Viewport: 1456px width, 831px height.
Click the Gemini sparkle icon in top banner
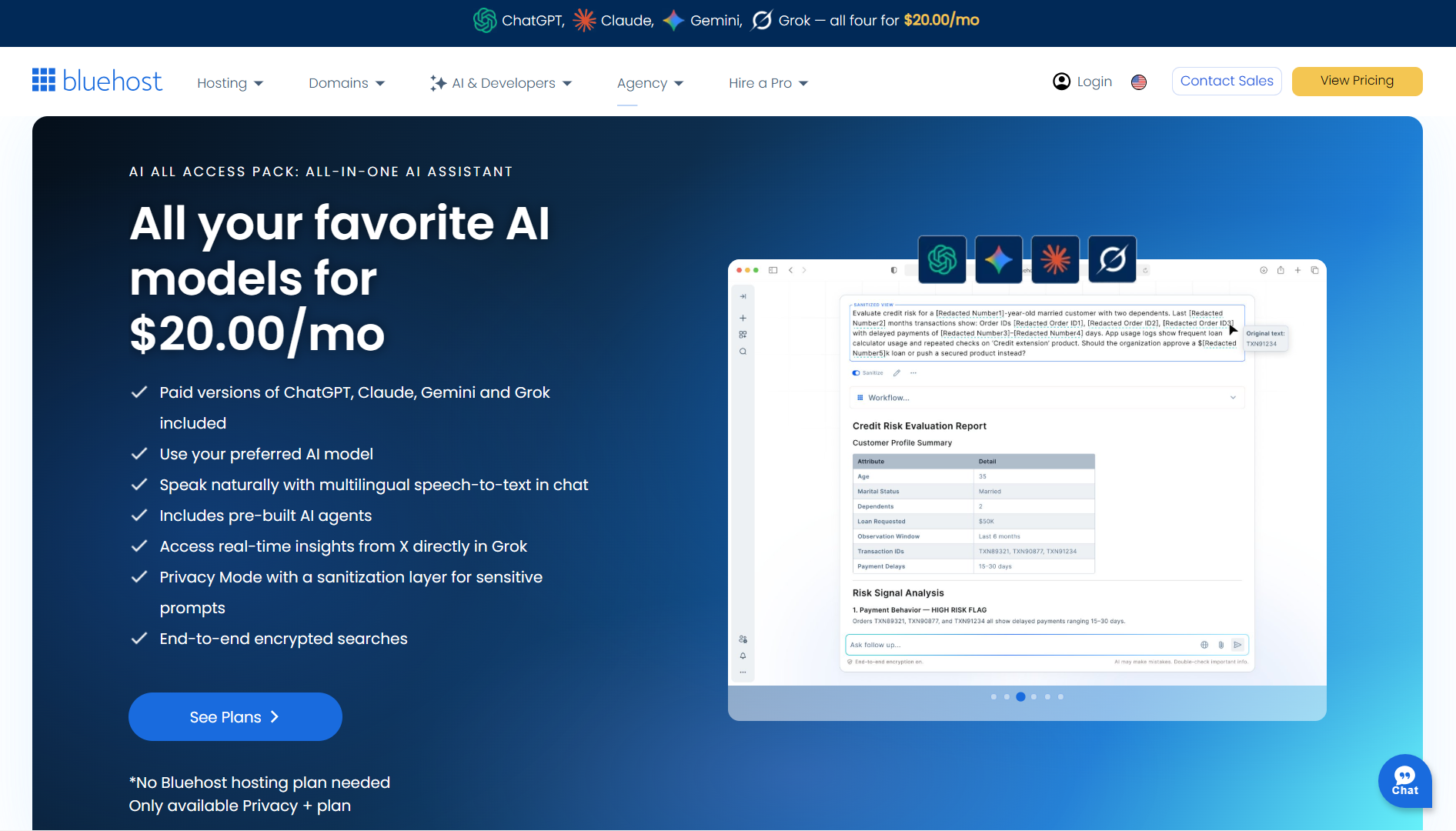(x=673, y=20)
